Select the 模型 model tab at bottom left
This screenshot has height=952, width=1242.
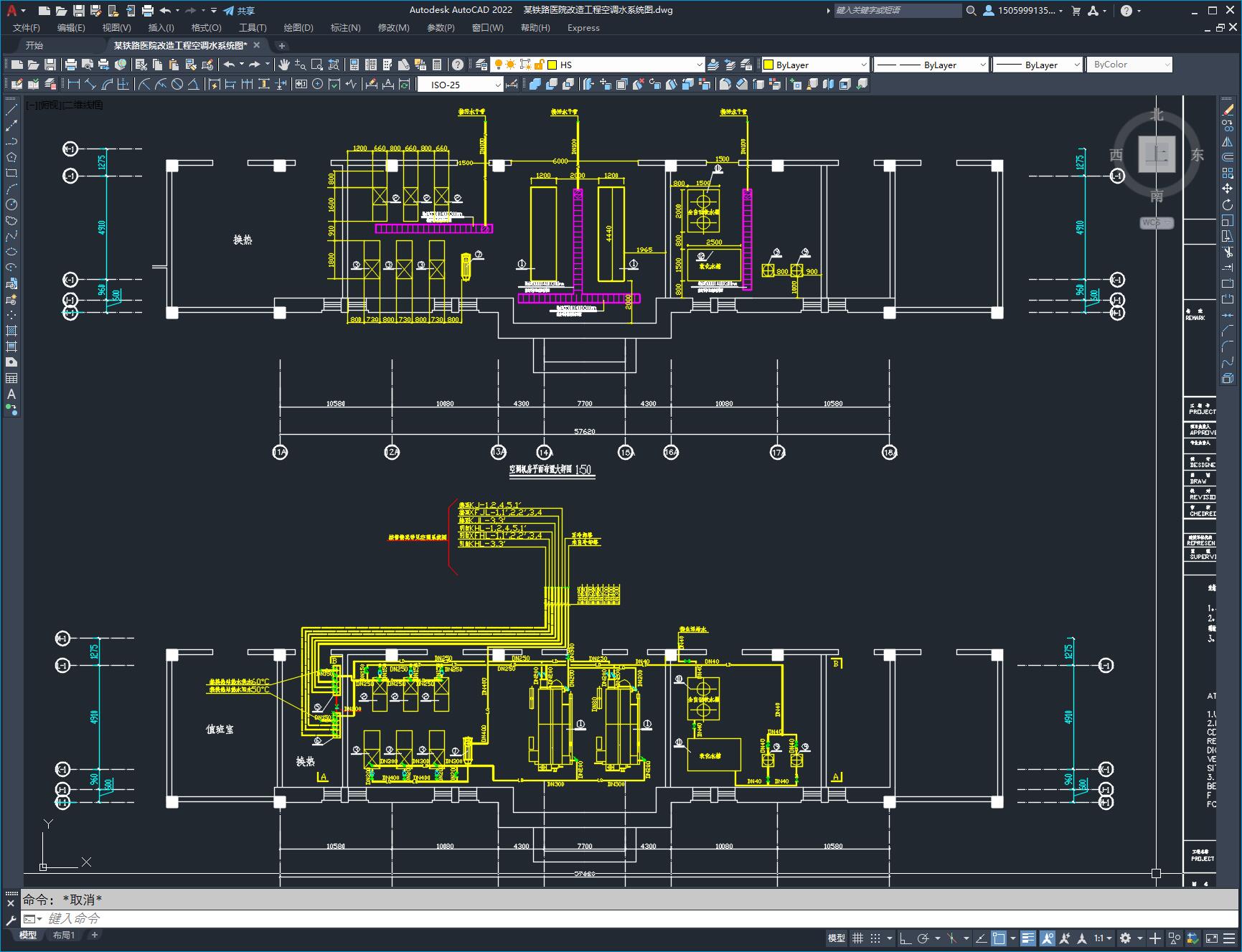coord(28,935)
